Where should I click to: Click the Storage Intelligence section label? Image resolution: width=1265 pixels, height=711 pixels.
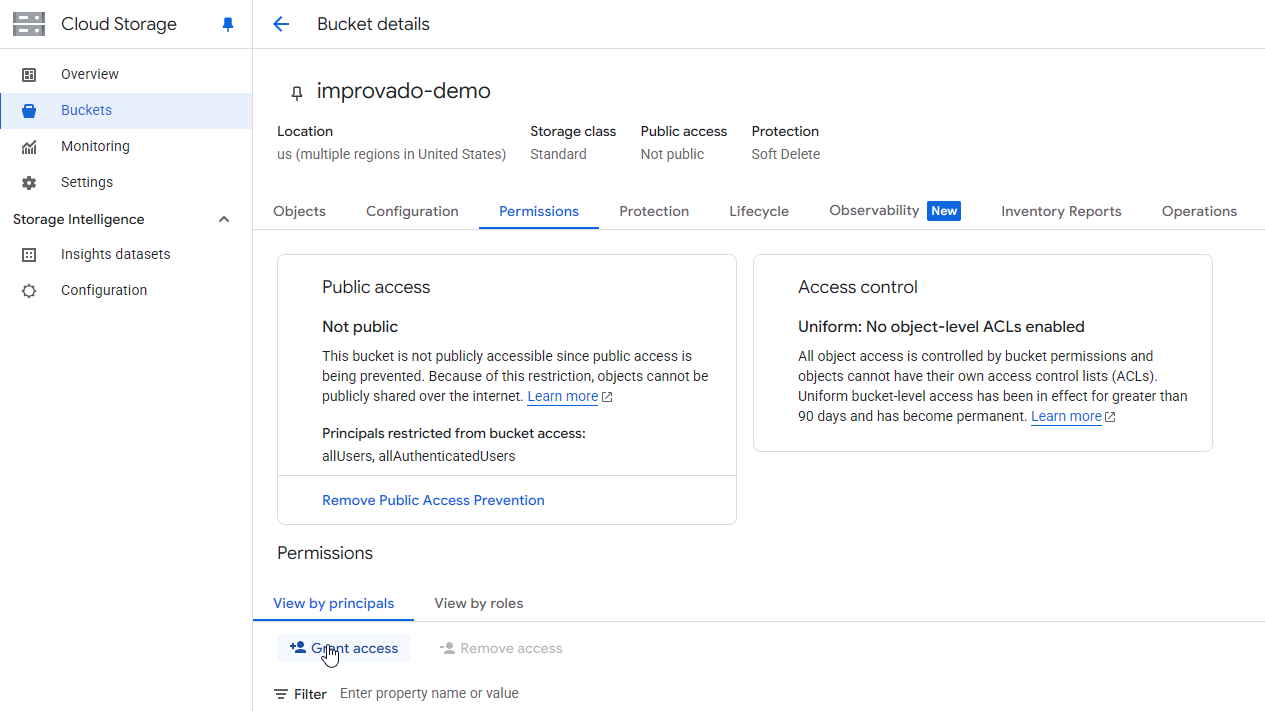click(79, 219)
